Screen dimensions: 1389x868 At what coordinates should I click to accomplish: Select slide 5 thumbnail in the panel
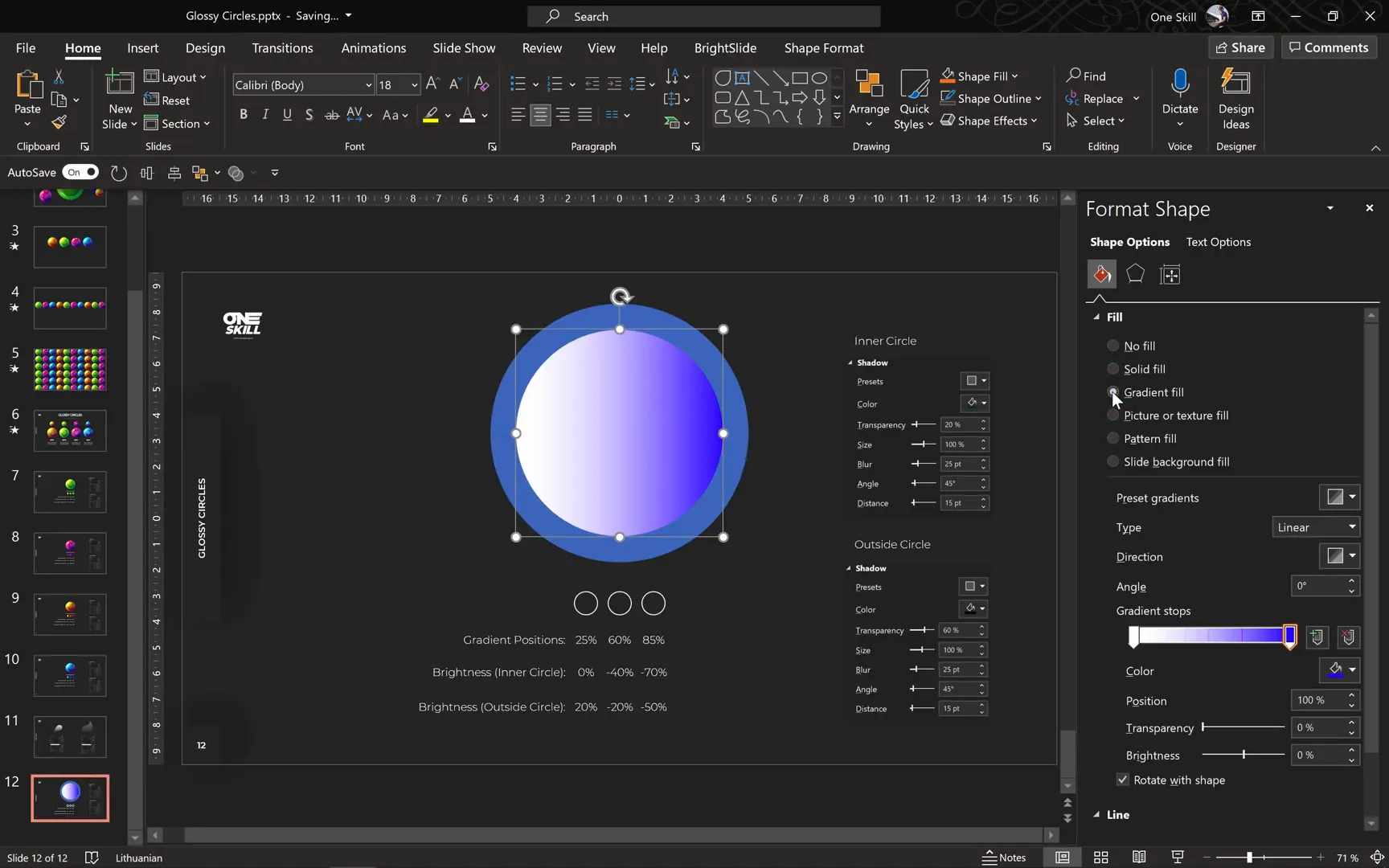[x=69, y=370]
